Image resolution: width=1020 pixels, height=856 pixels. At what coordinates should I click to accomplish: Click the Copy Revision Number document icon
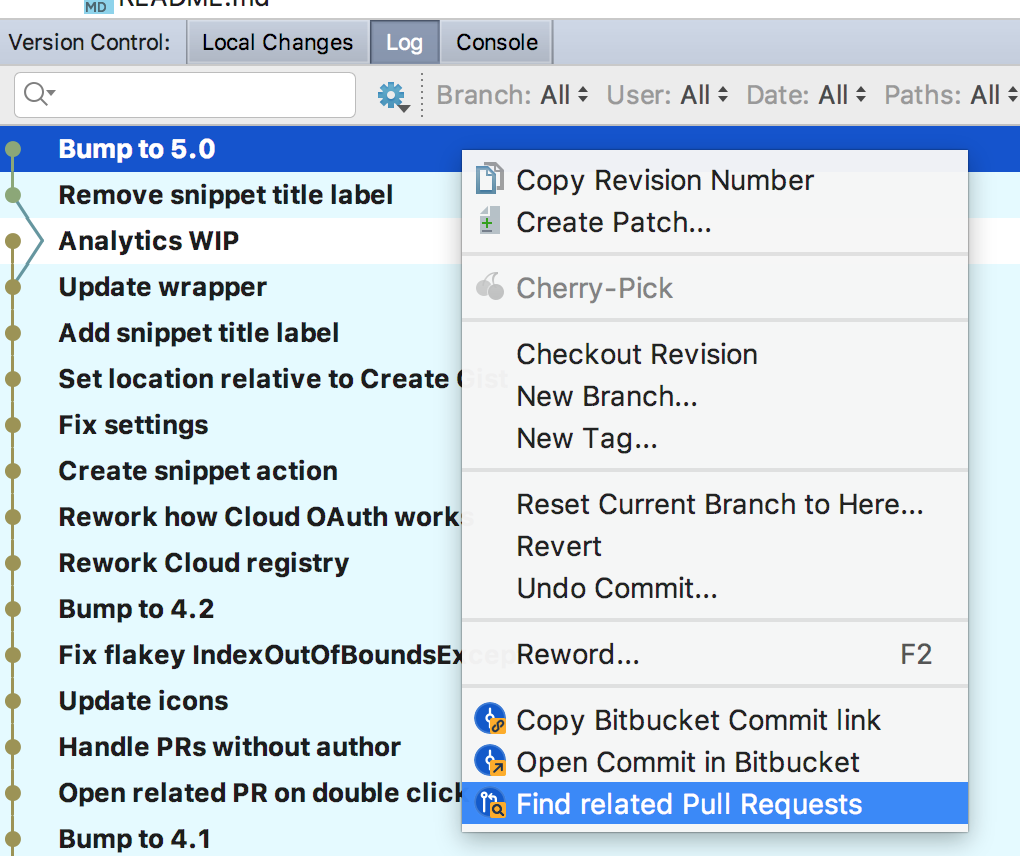(489, 179)
